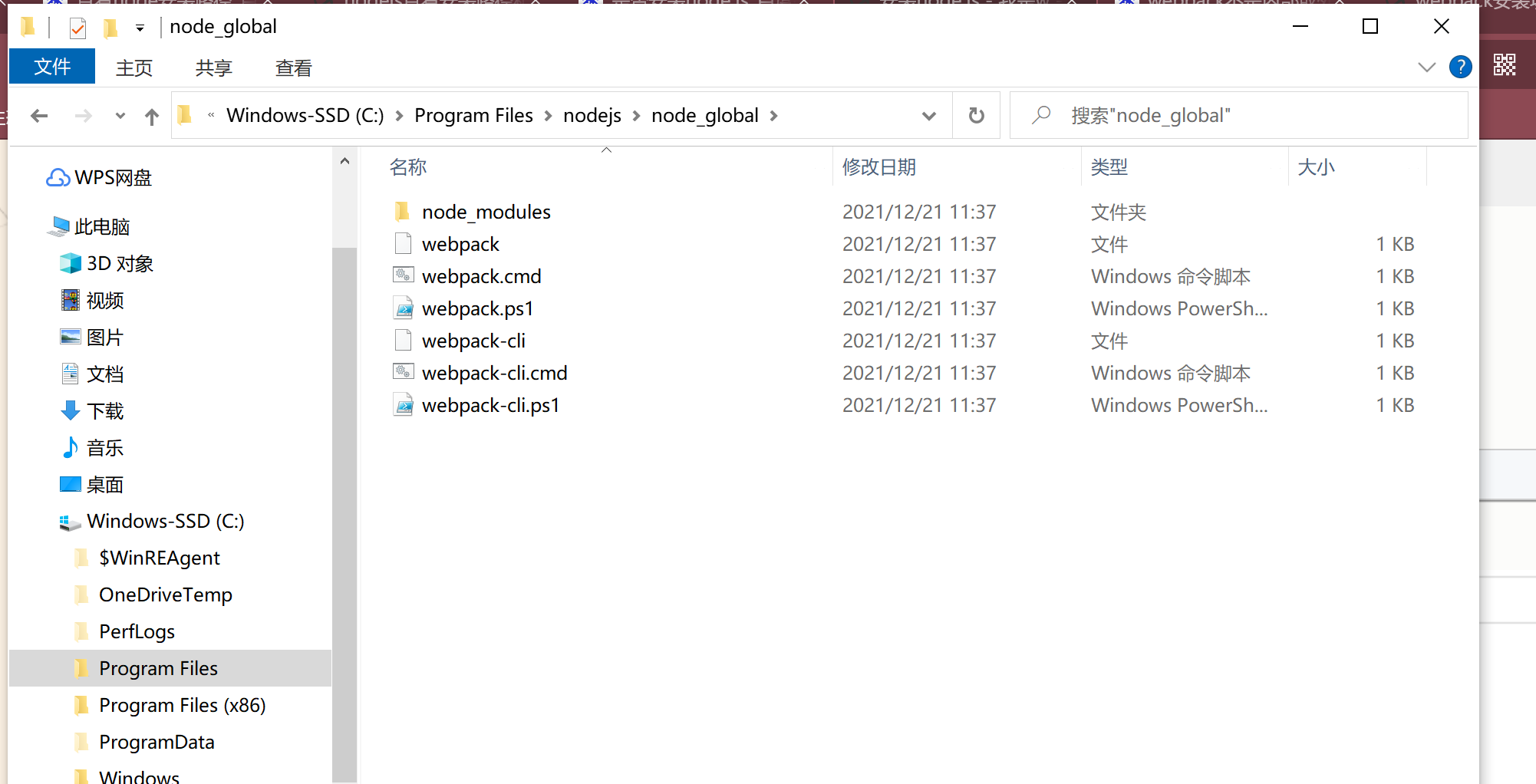Open ProgramData folder in sidebar

coord(157,743)
